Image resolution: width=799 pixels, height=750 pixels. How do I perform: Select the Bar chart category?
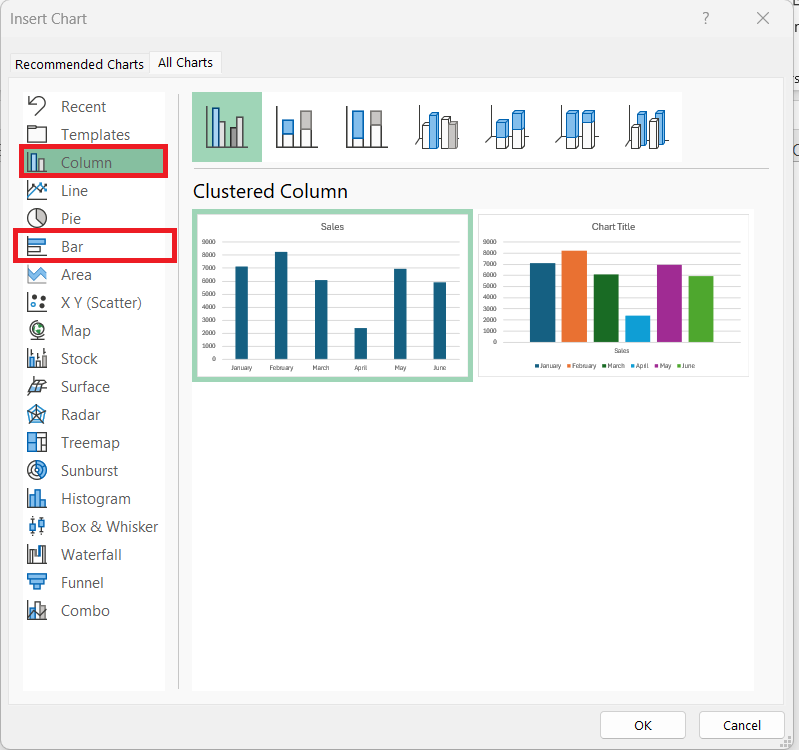[x=94, y=247]
